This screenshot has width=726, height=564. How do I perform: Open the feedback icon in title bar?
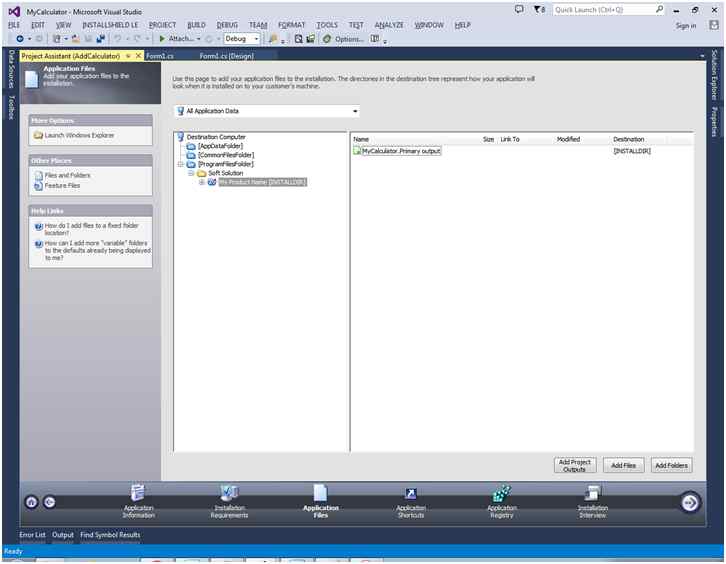click(x=519, y=9)
